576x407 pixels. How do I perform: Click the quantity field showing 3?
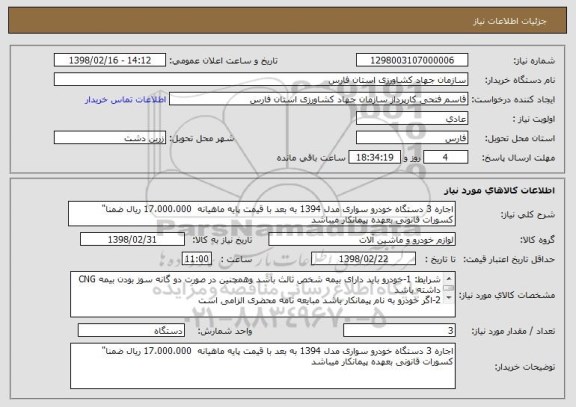(x=399, y=331)
